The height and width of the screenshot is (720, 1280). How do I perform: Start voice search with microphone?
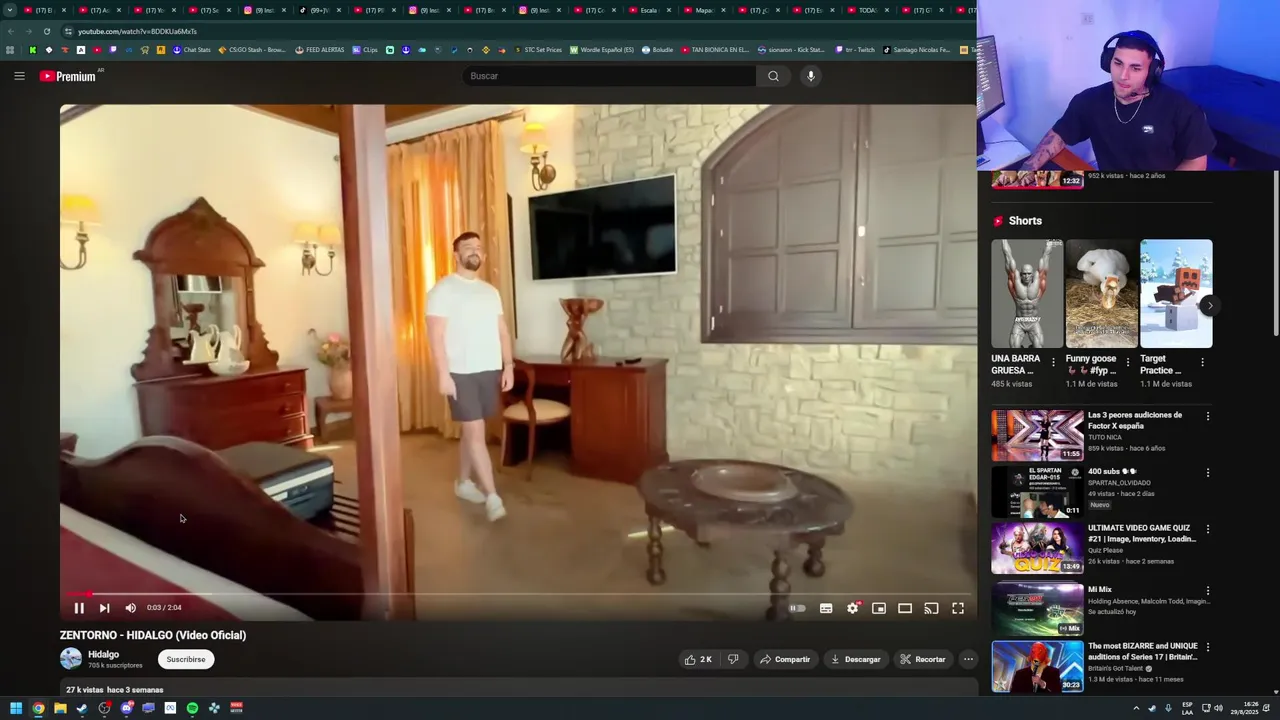811,76
